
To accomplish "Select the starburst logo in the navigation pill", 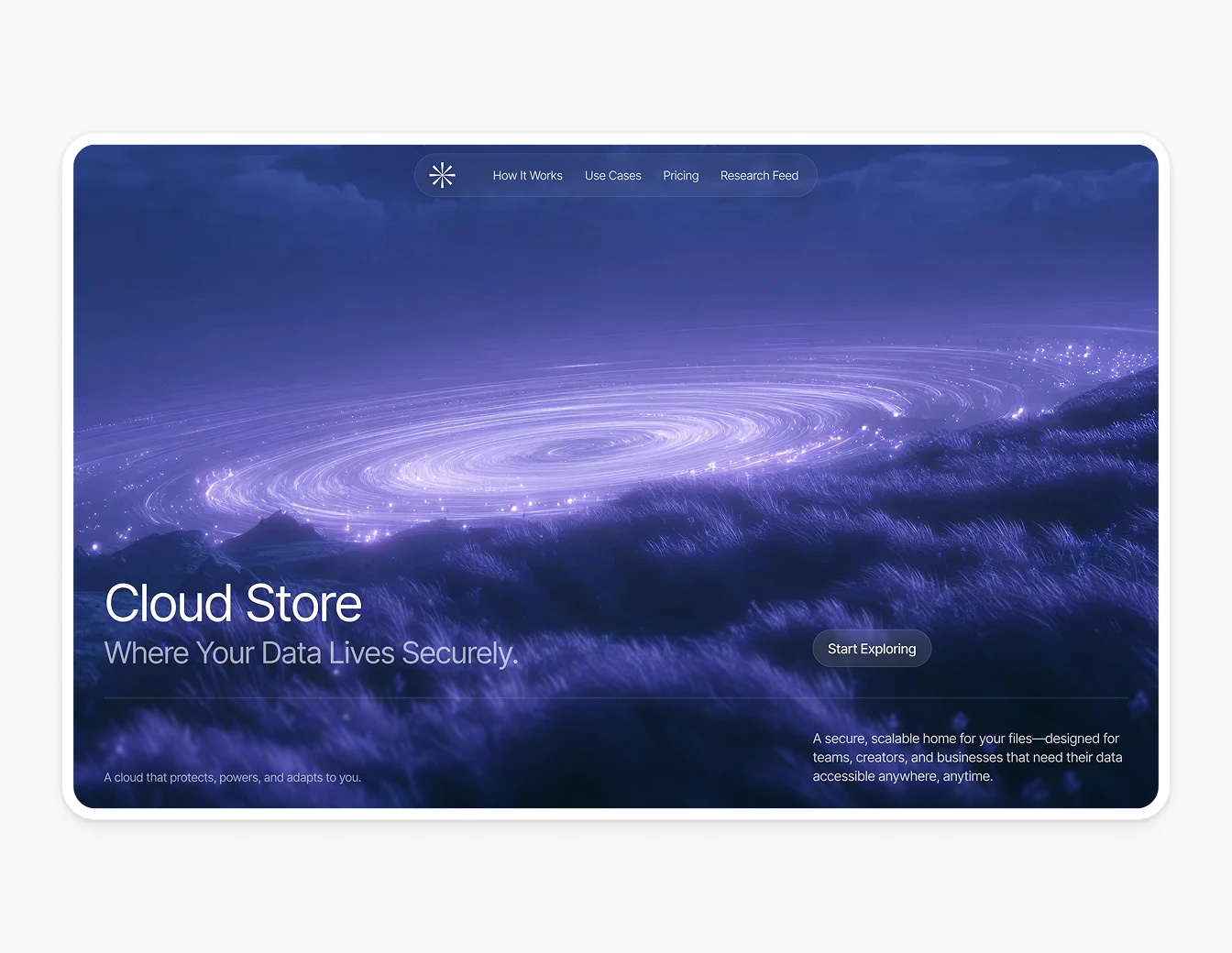I will pyautogui.click(x=442, y=175).
